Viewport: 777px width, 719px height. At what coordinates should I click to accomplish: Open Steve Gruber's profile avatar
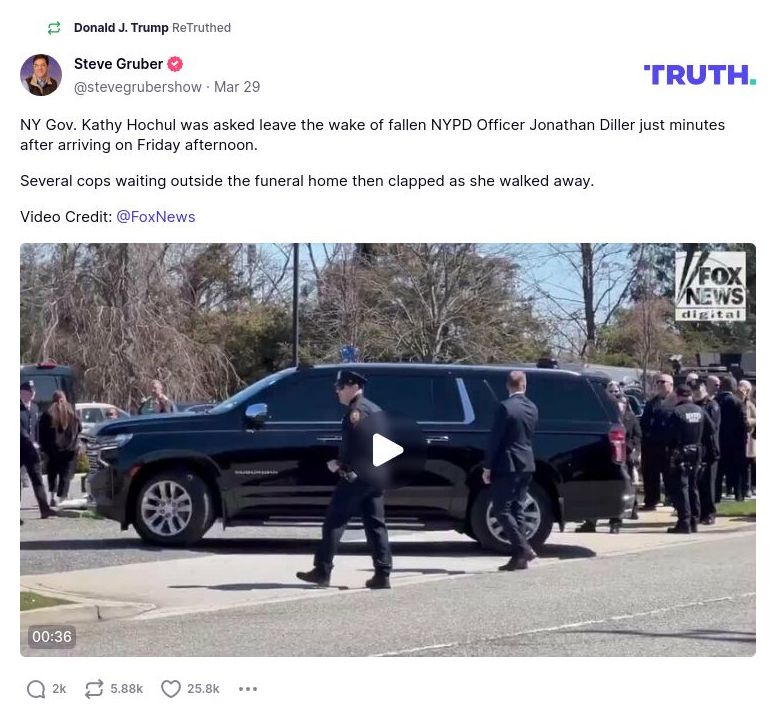[41, 75]
